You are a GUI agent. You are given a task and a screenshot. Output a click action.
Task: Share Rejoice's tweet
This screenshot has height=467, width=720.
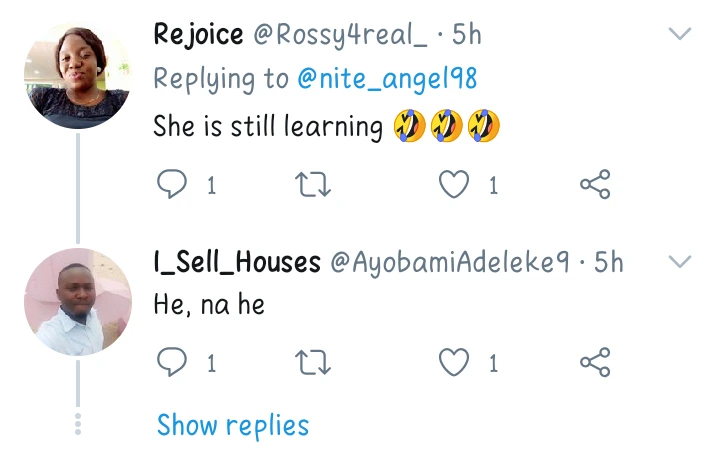coord(595,184)
